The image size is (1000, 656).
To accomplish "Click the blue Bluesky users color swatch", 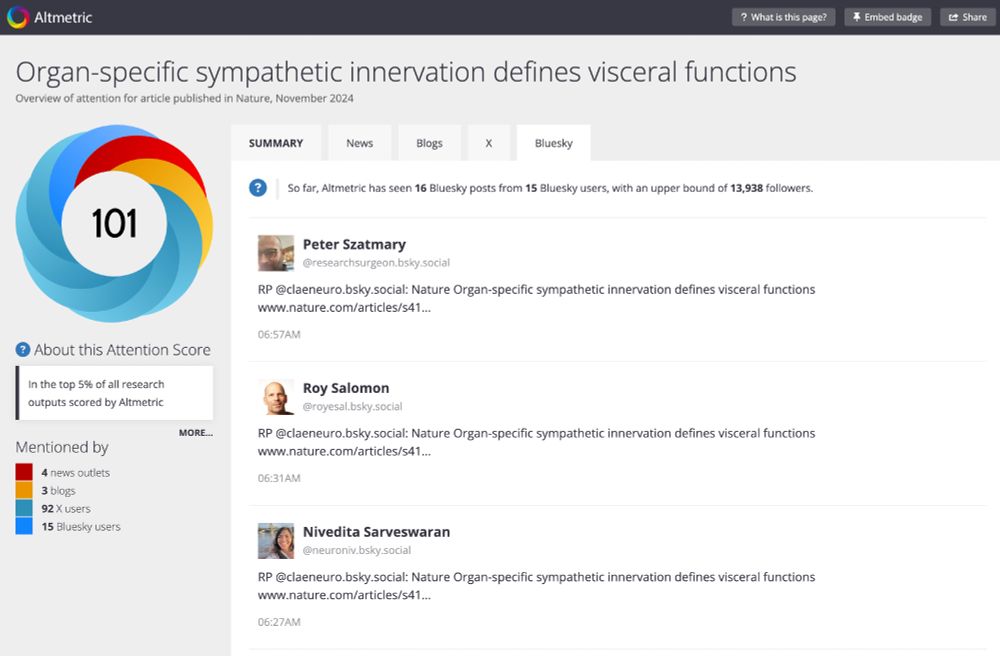I will pyautogui.click(x=24, y=526).
